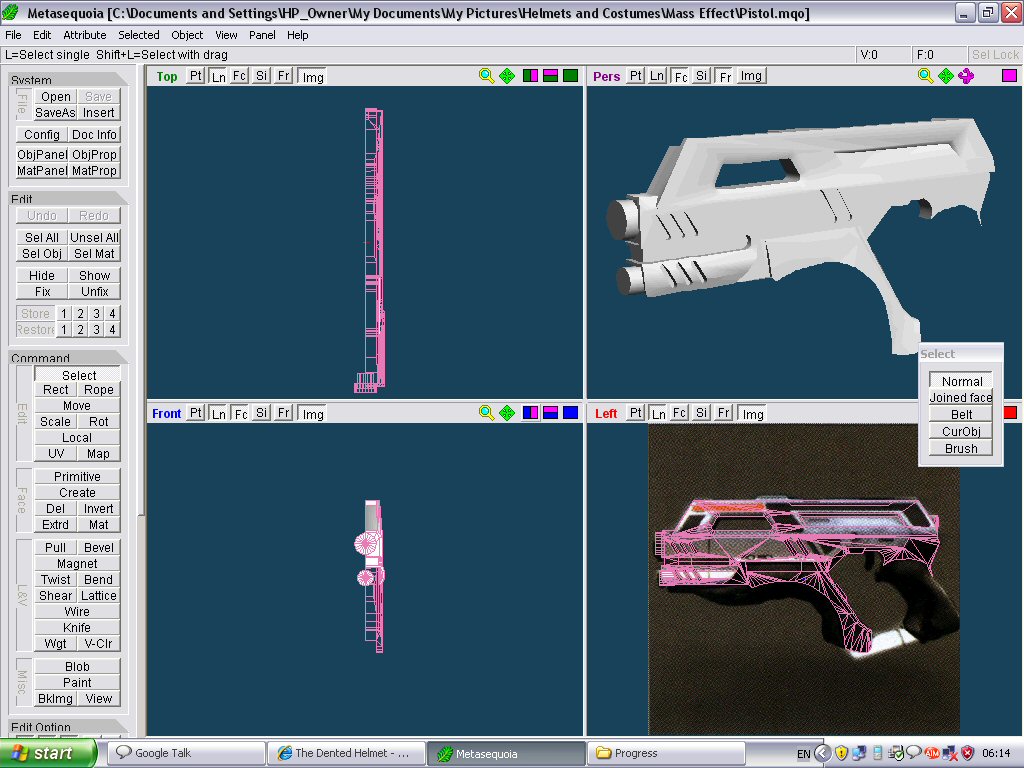Image resolution: width=1024 pixels, height=768 pixels.
Task: Select single-view solid blue layout in Front view
Action: point(570,413)
